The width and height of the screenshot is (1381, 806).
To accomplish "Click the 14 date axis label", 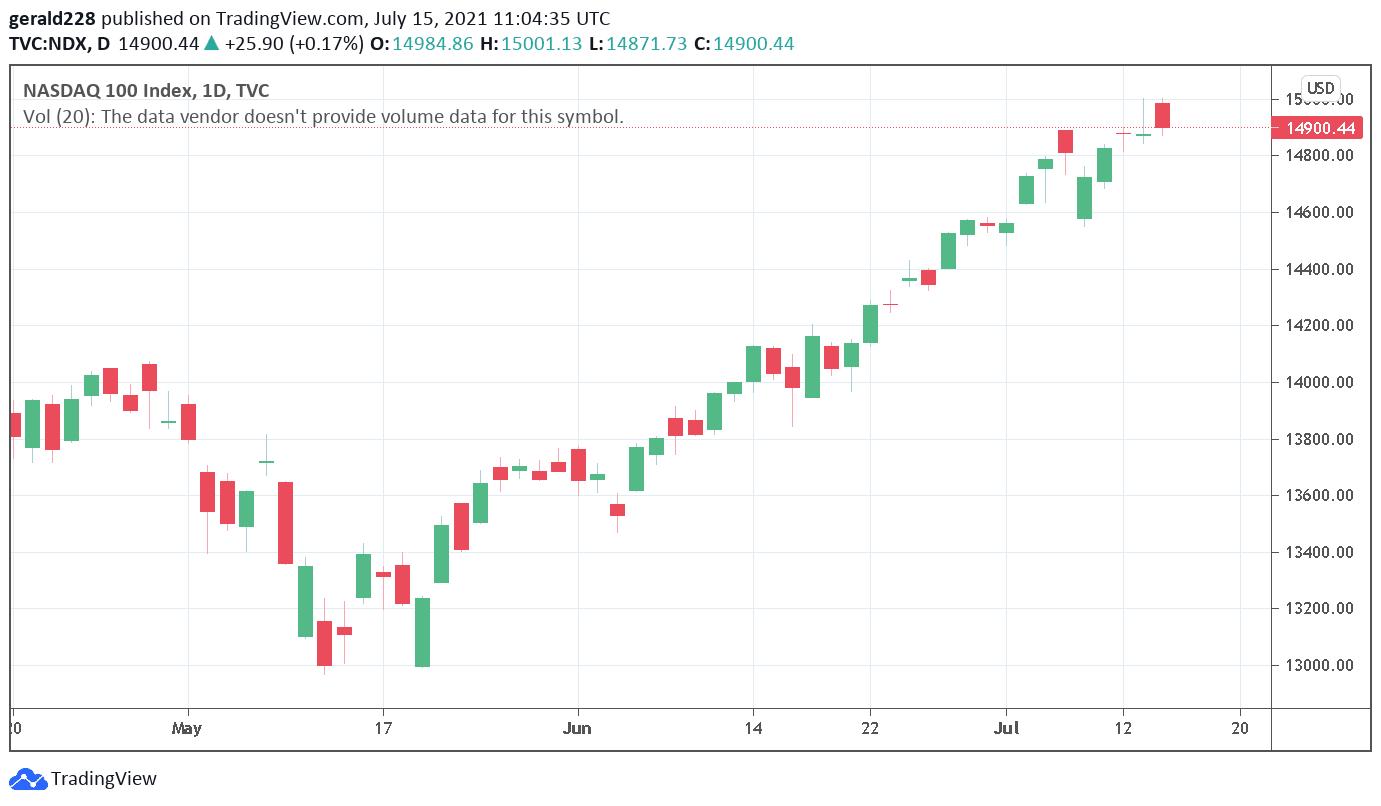I will pyautogui.click(x=753, y=728).
